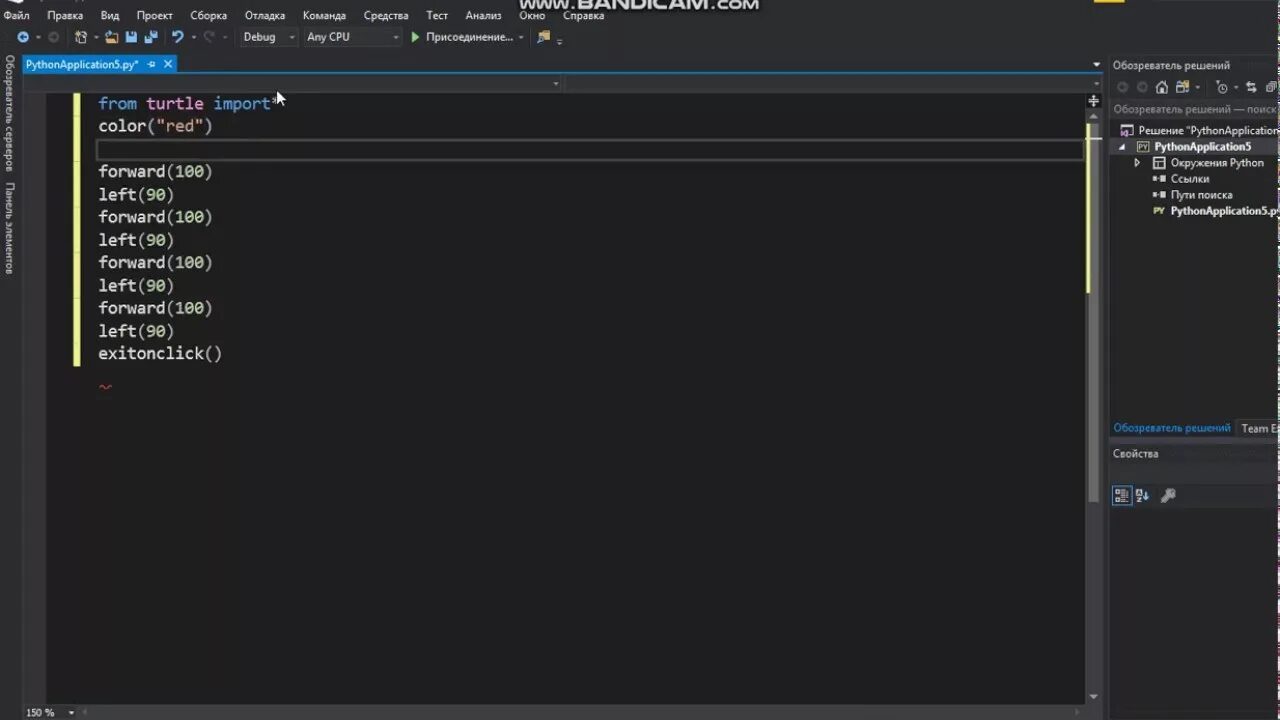1280x720 pixels.
Task: Undo the last edit
Action: click(x=177, y=37)
